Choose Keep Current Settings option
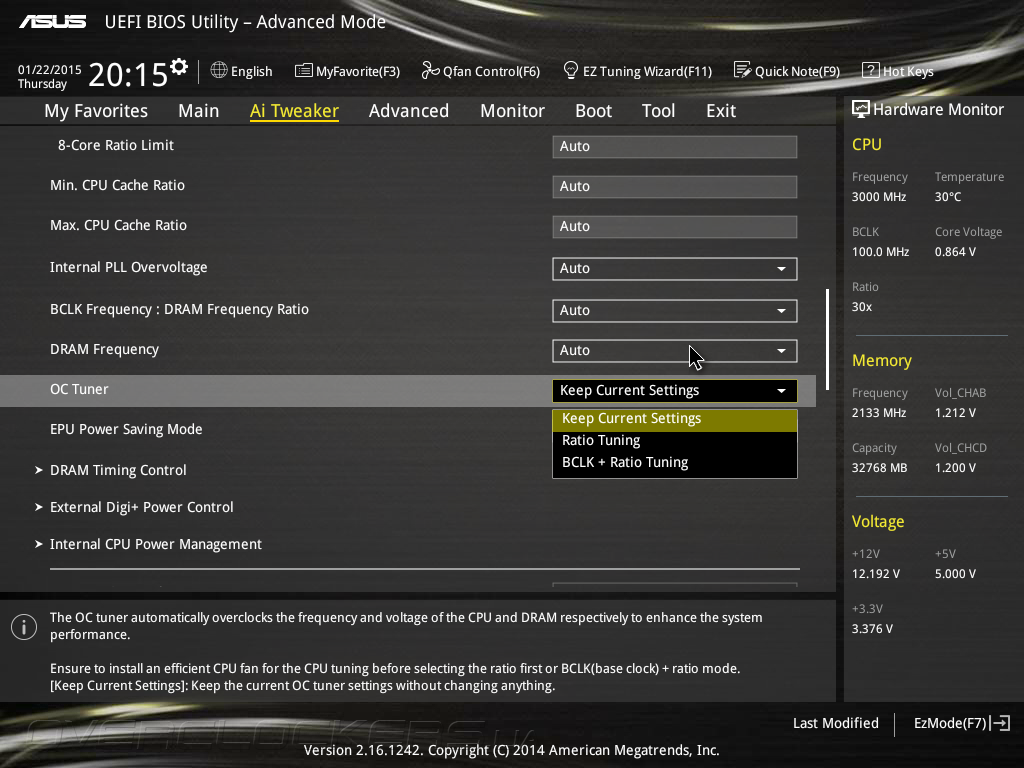Image resolution: width=1024 pixels, height=768 pixels. pyautogui.click(x=675, y=419)
